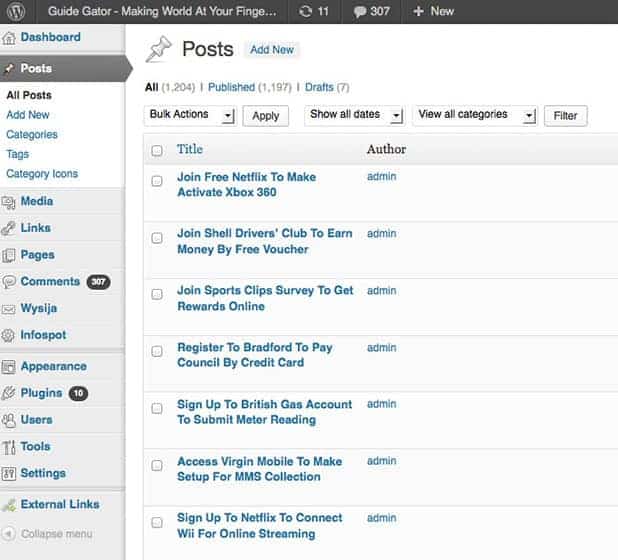Click the Infospot gear icon
This screenshot has height=560, width=618.
[8, 335]
